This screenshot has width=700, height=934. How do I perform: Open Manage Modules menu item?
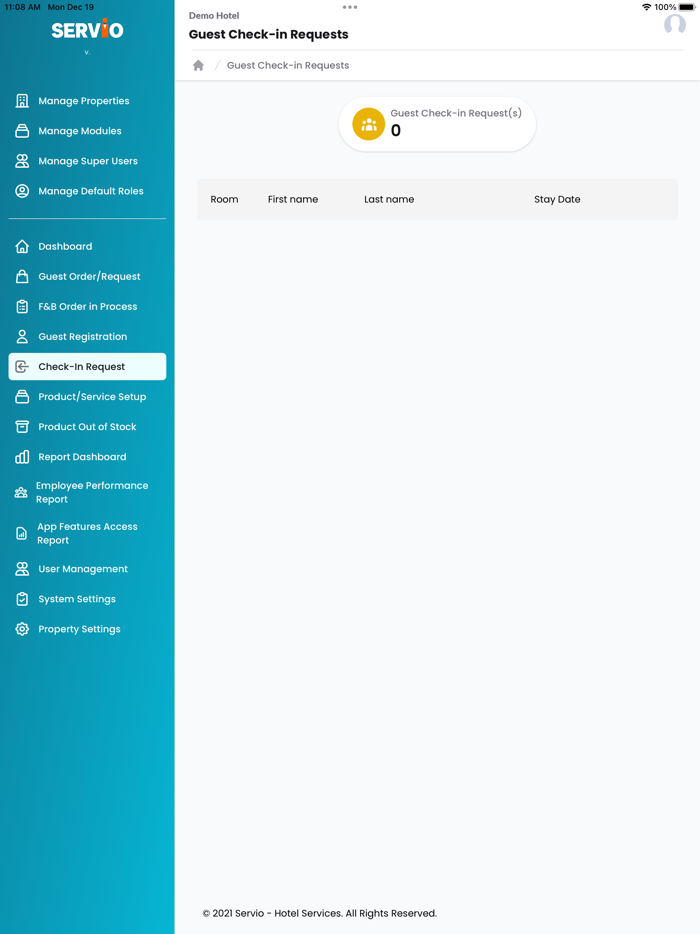87,131
